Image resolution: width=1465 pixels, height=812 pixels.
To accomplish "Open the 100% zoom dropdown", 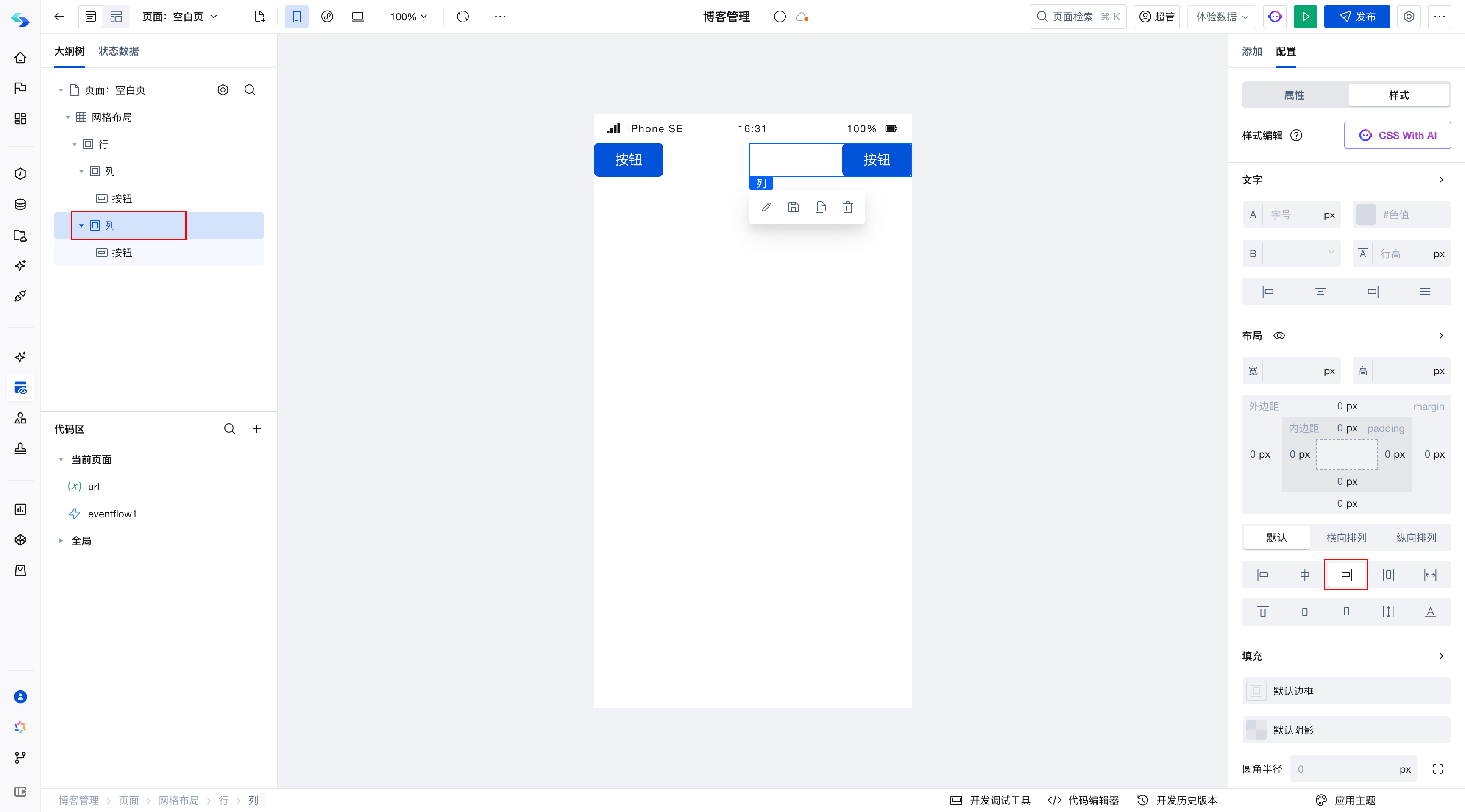I will point(408,17).
